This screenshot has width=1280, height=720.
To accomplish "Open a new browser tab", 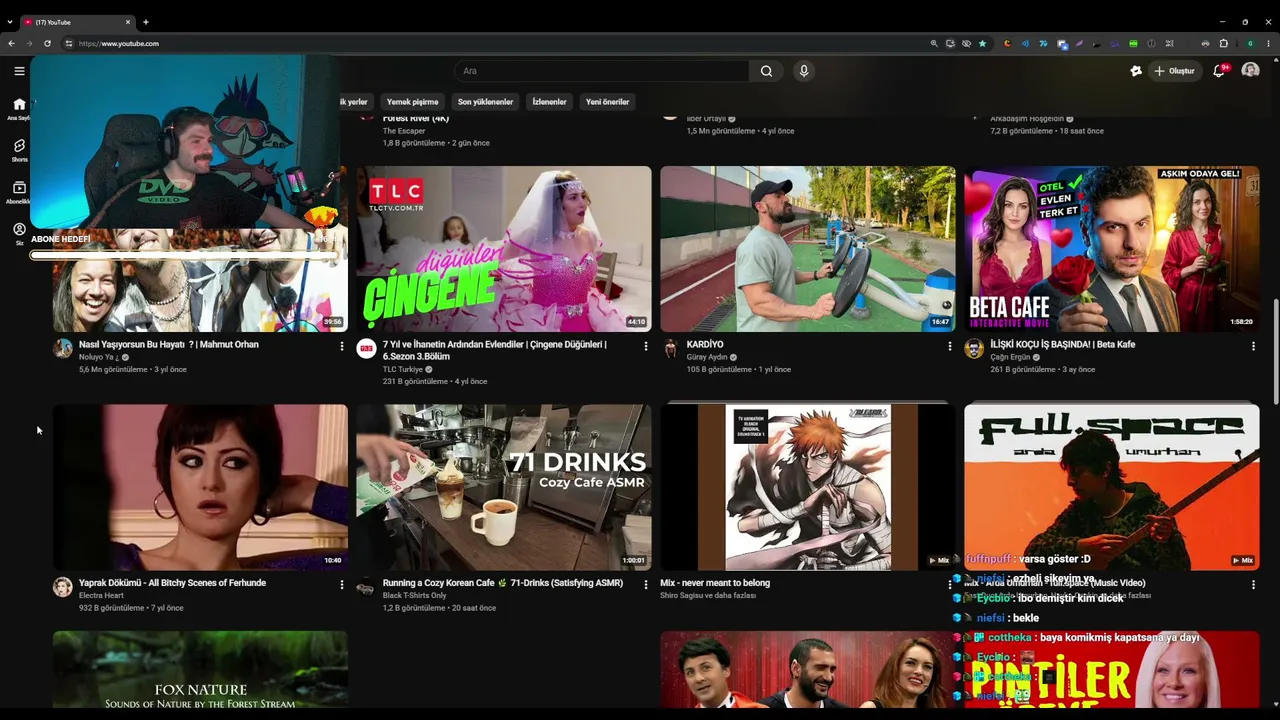I will pyautogui.click(x=146, y=22).
